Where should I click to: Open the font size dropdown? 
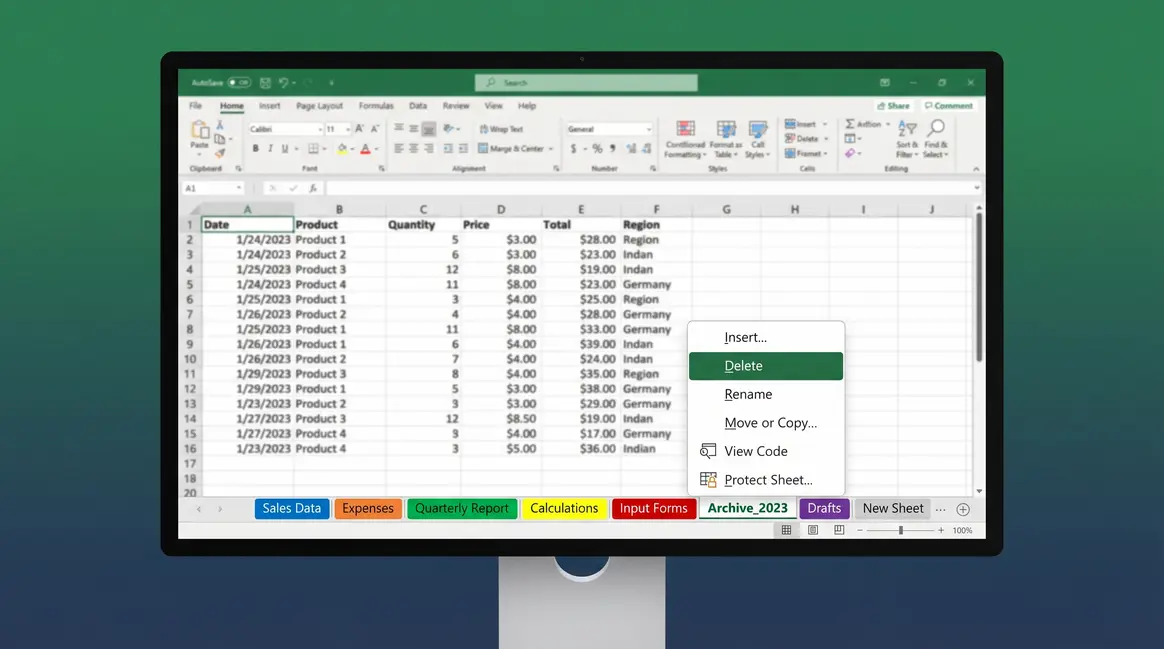pyautogui.click(x=347, y=129)
